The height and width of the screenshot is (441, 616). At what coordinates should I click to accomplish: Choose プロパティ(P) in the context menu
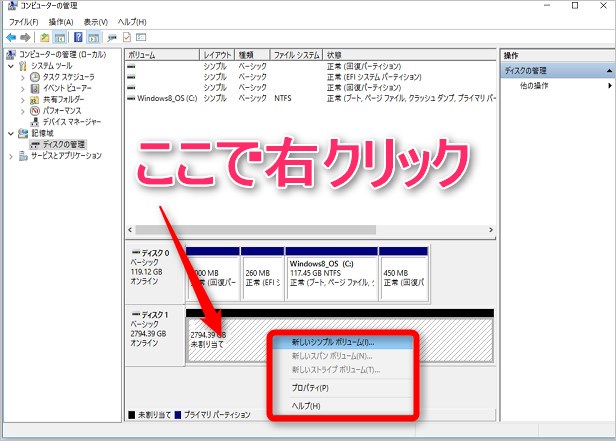[x=342, y=388]
